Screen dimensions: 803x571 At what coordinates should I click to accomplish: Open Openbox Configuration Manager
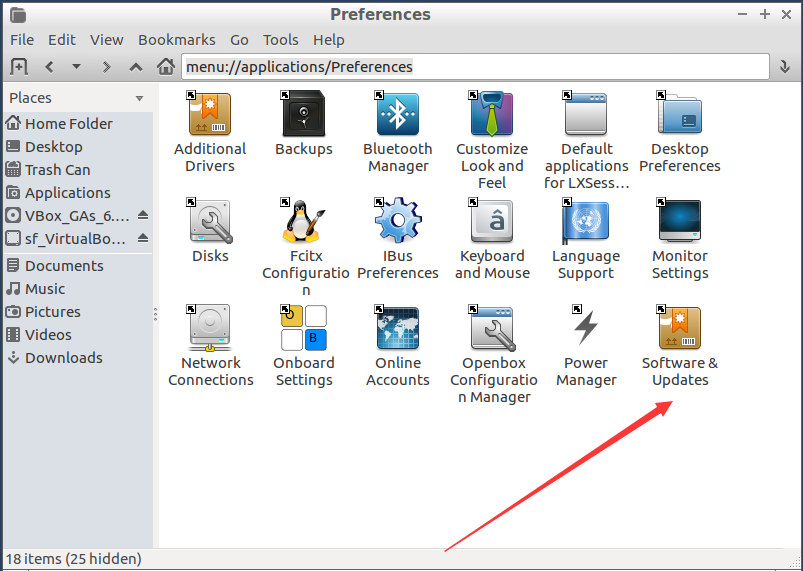(x=493, y=328)
